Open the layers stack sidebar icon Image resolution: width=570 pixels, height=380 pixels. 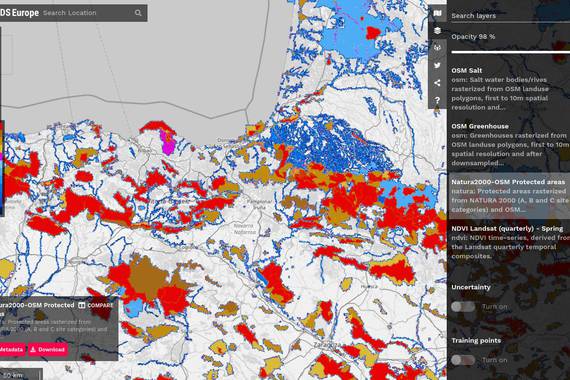(437, 31)
